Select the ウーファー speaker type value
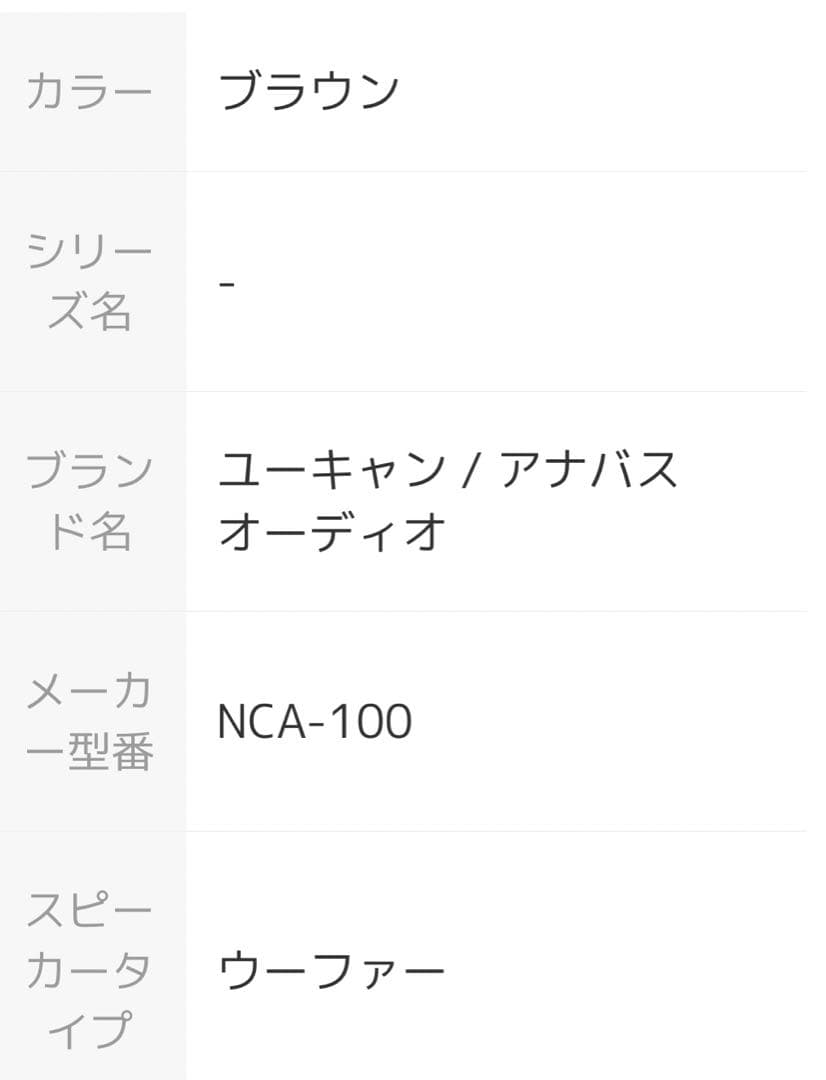 tap(331, 970)
